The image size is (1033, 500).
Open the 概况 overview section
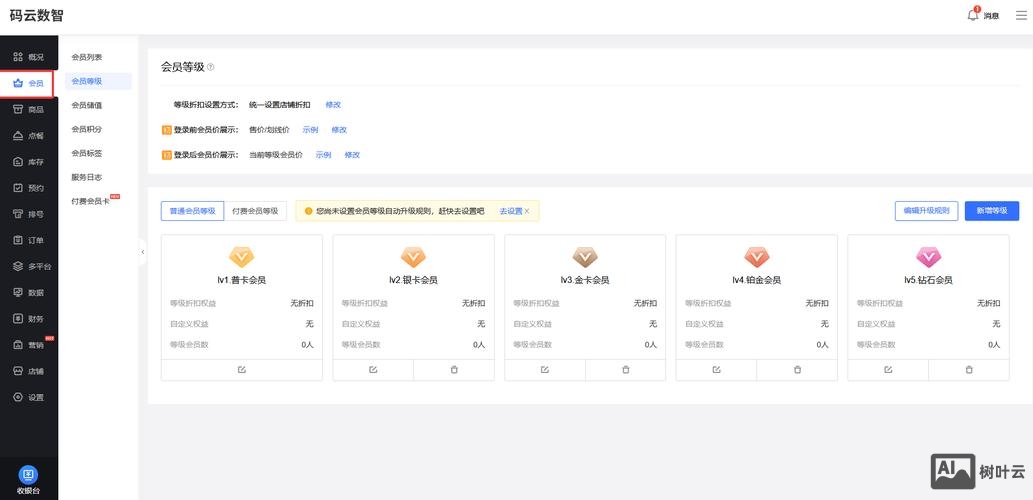click(x=29, y=57)
